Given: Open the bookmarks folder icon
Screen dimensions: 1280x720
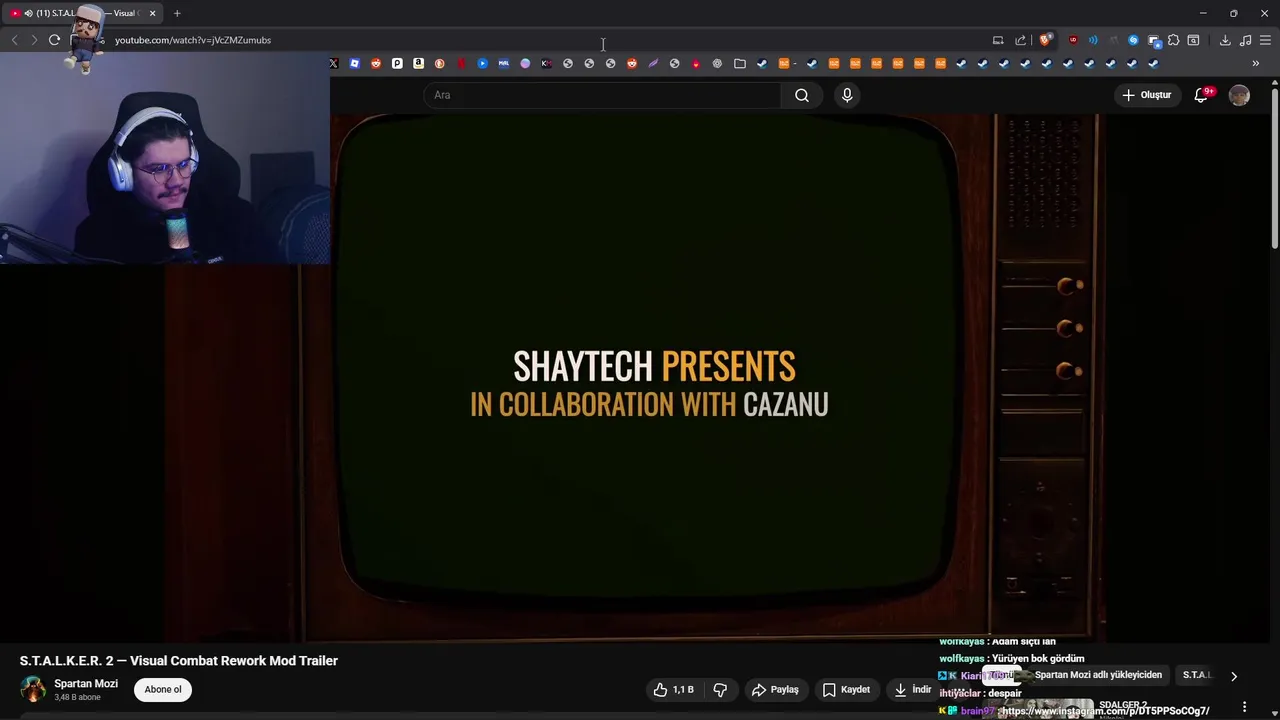Looking at the screenshot, I should point(740,63).
